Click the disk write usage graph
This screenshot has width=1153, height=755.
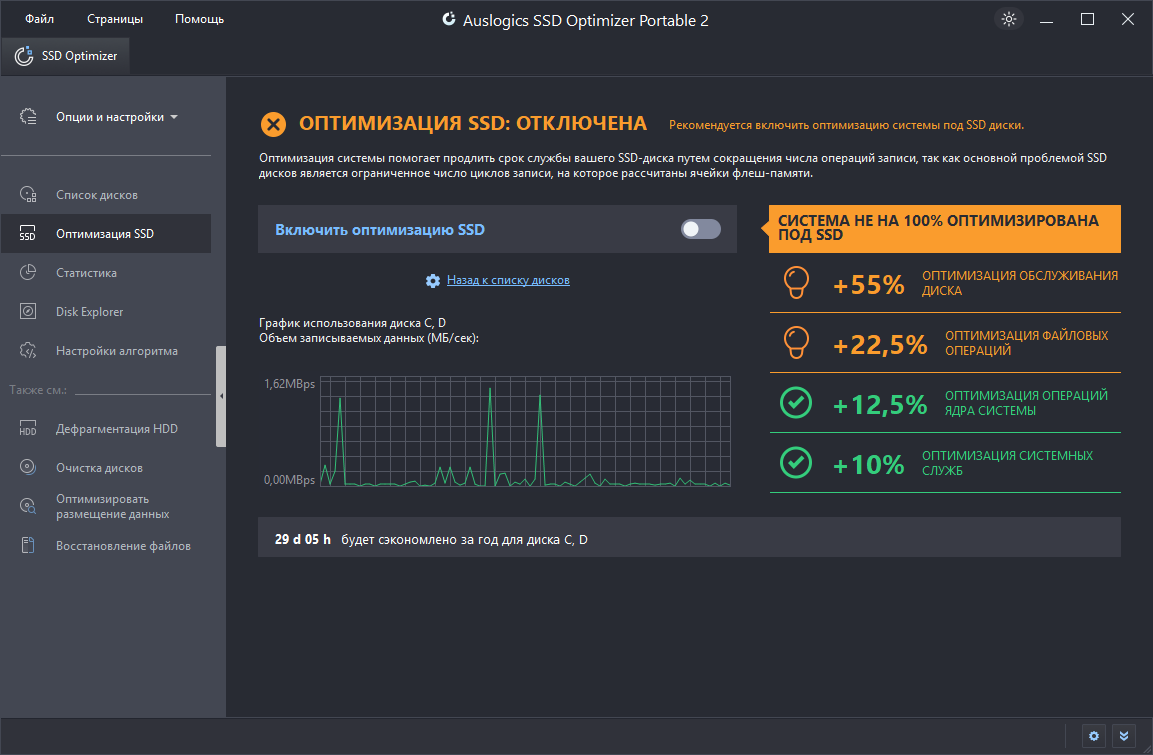click(526, 432)
